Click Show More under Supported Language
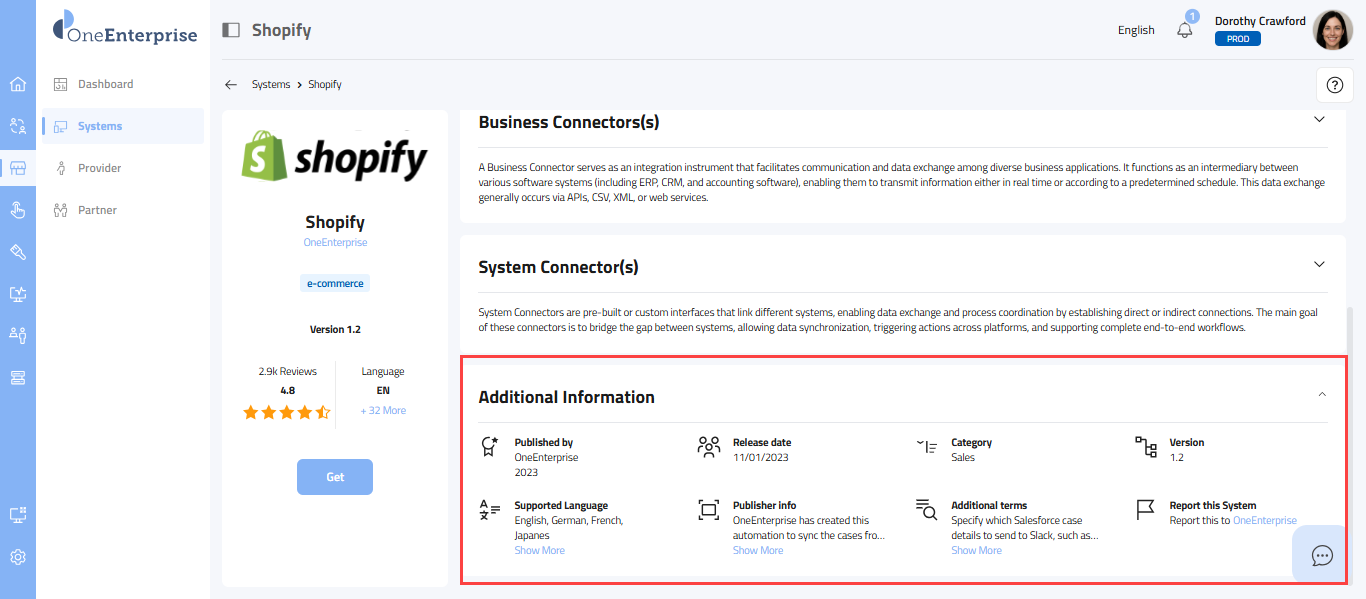 539,550
